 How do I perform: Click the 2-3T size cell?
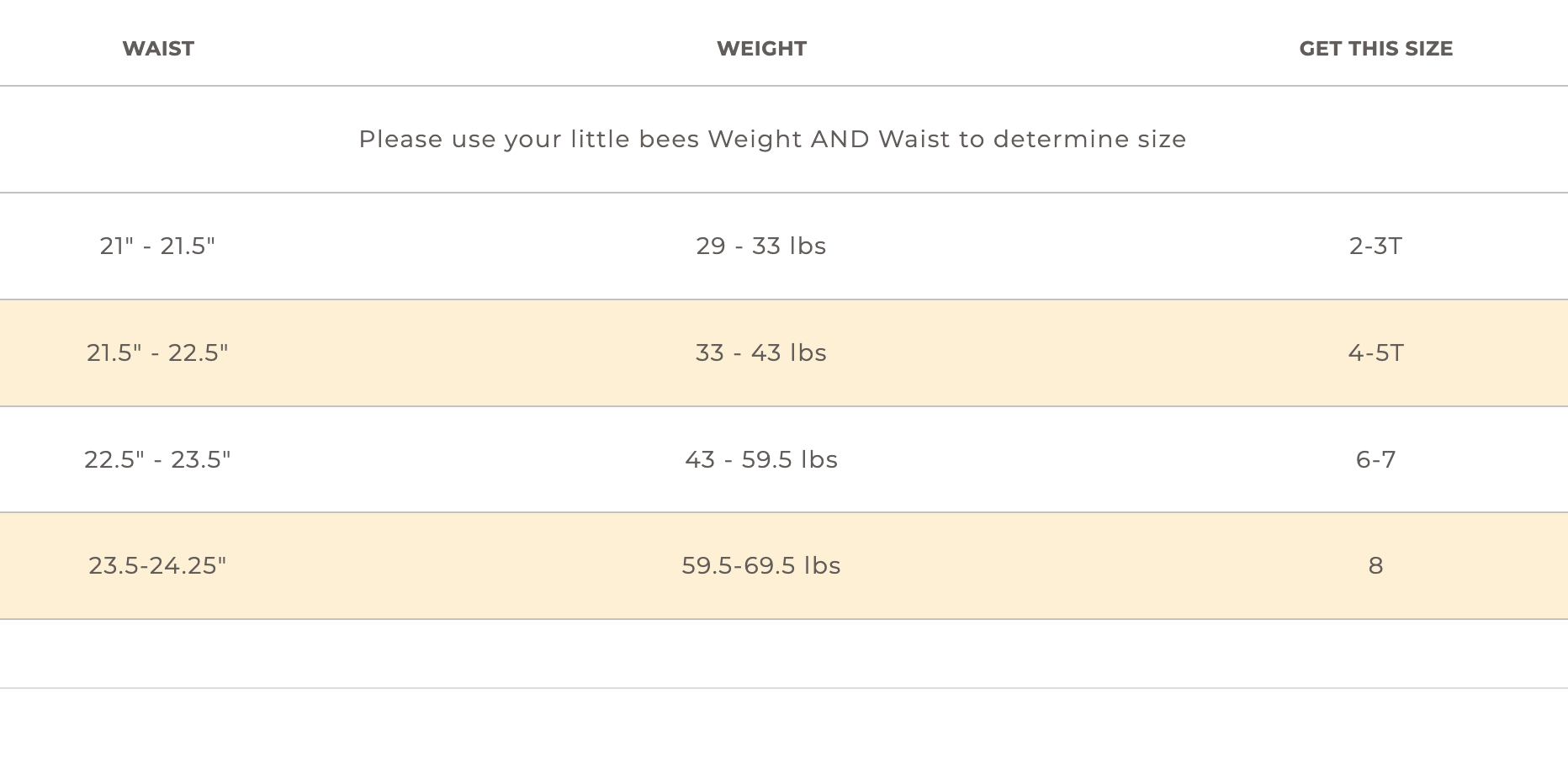click(1375, 246)
